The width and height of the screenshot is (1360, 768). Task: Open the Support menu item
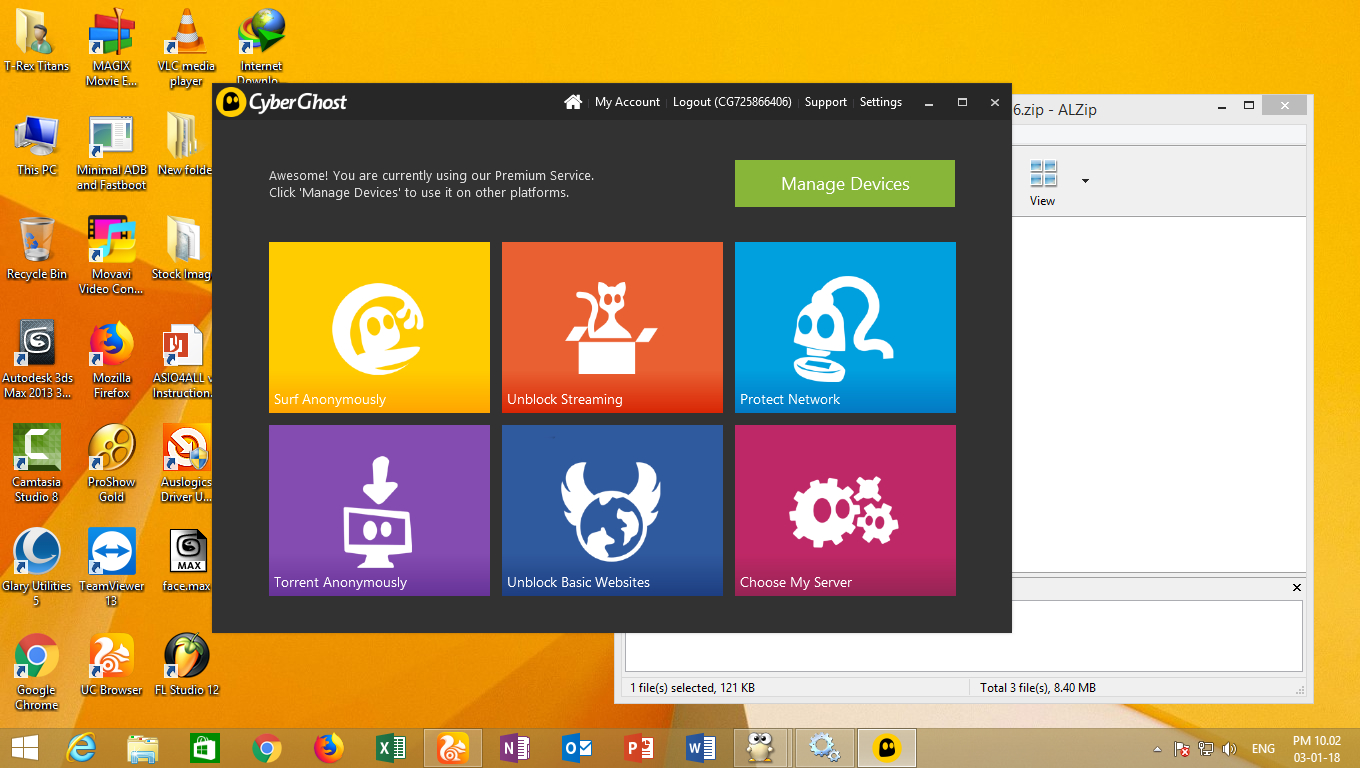pos(825,102)
